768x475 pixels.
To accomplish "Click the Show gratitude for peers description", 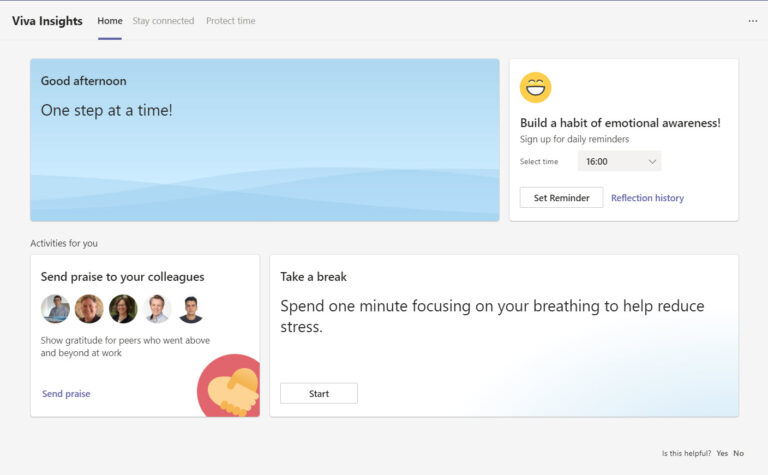I will pyautogui.click(x=125, y=347).
